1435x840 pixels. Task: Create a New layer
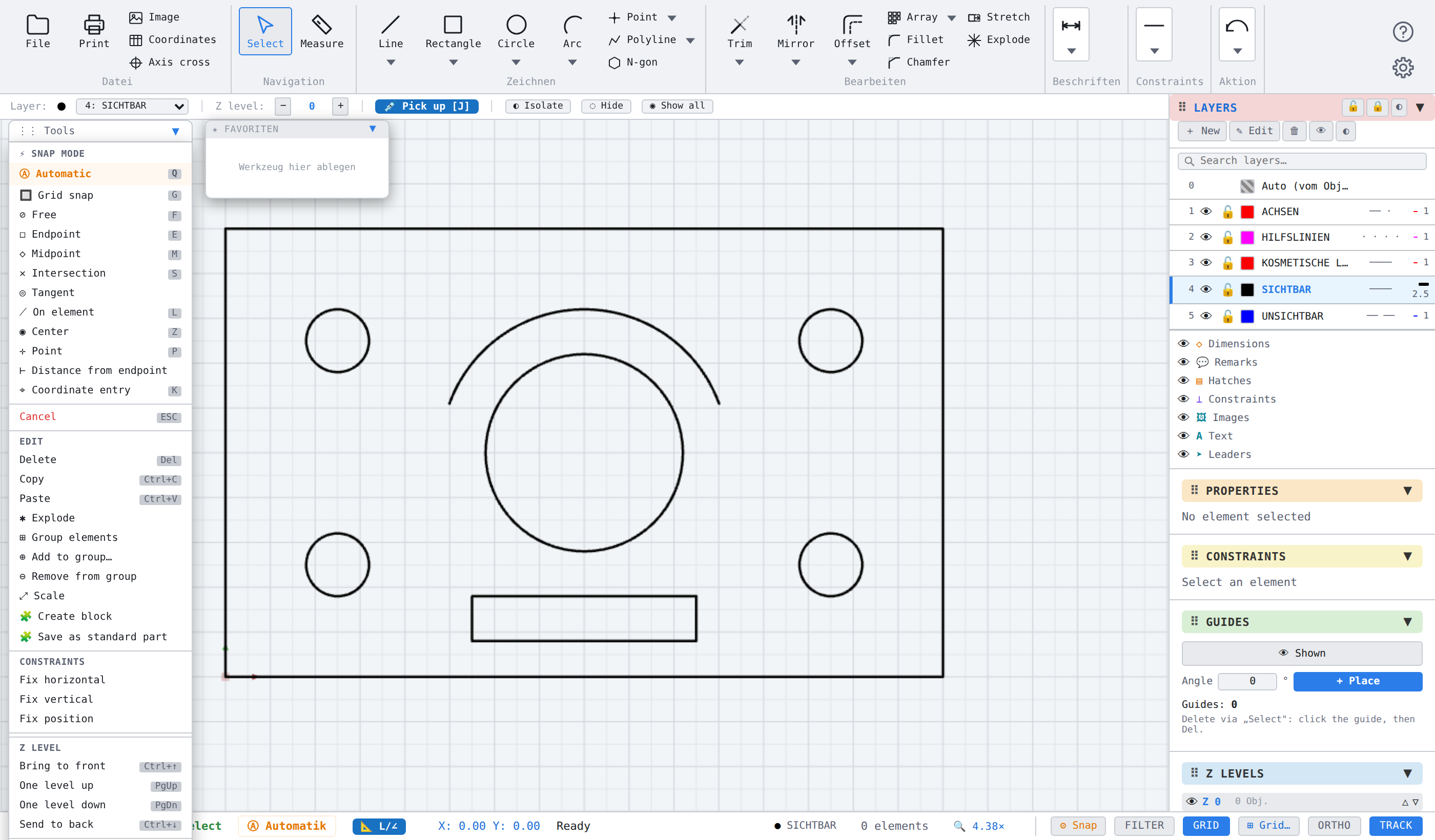click(1203, 131)
